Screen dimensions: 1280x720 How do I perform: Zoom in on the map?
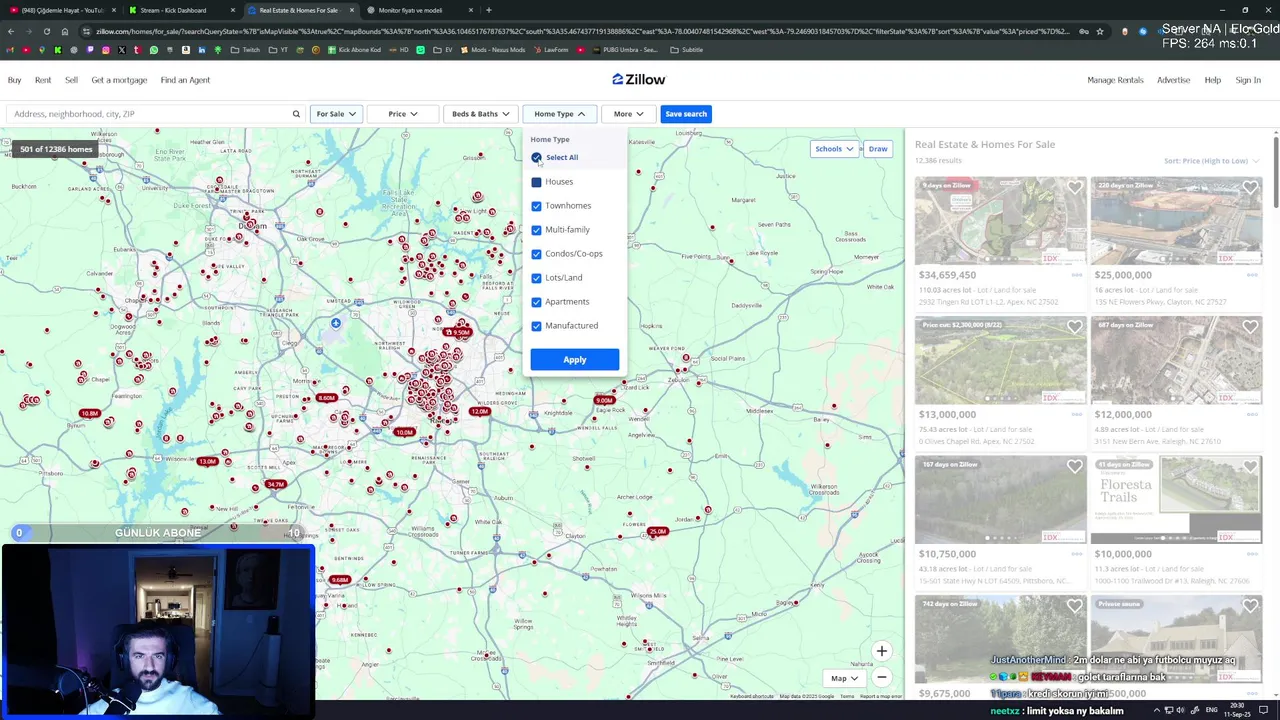(x=881, y=651)
